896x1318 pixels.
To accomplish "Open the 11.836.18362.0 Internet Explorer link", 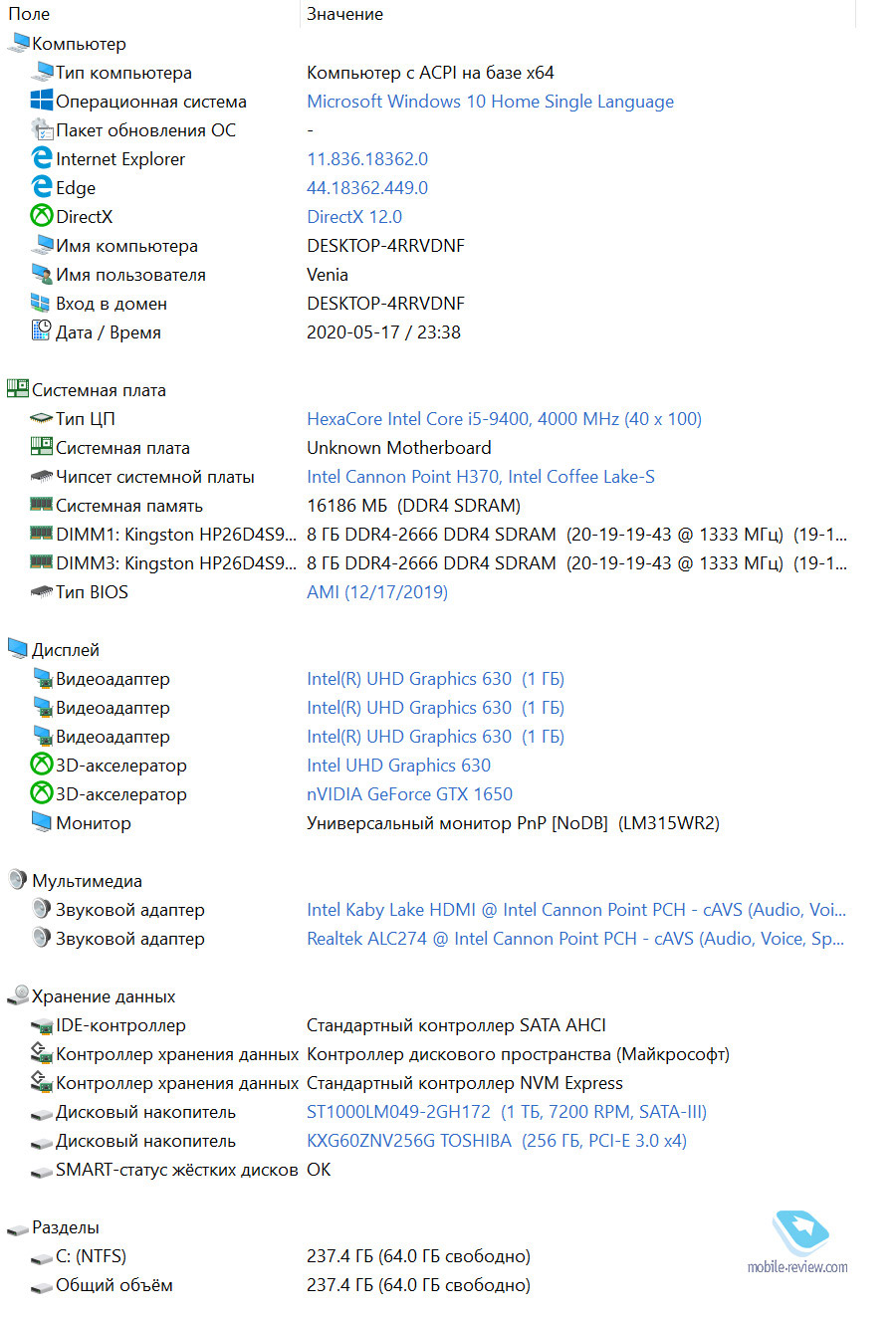I will tap(367, 159).
